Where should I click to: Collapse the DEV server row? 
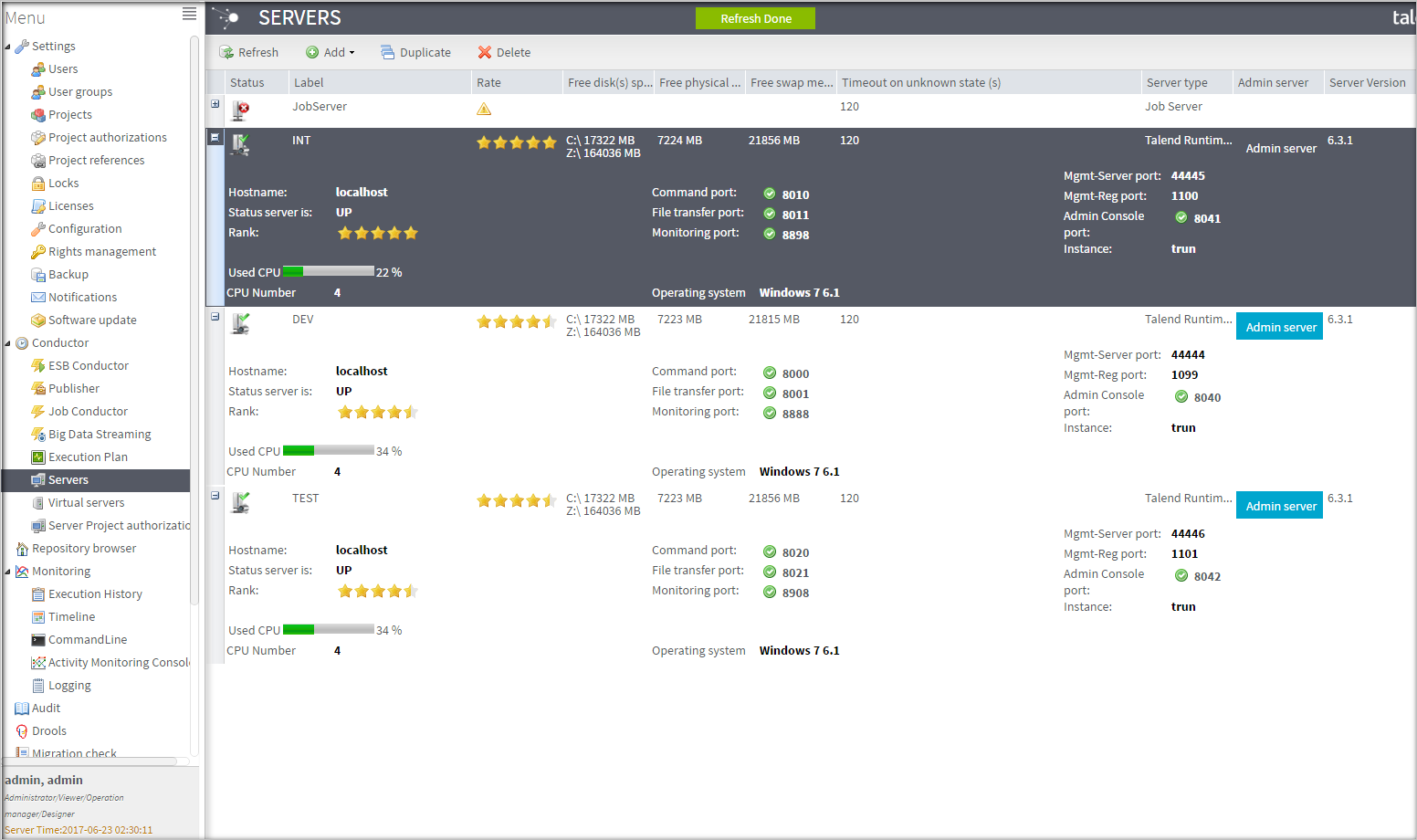pos(215,317)
